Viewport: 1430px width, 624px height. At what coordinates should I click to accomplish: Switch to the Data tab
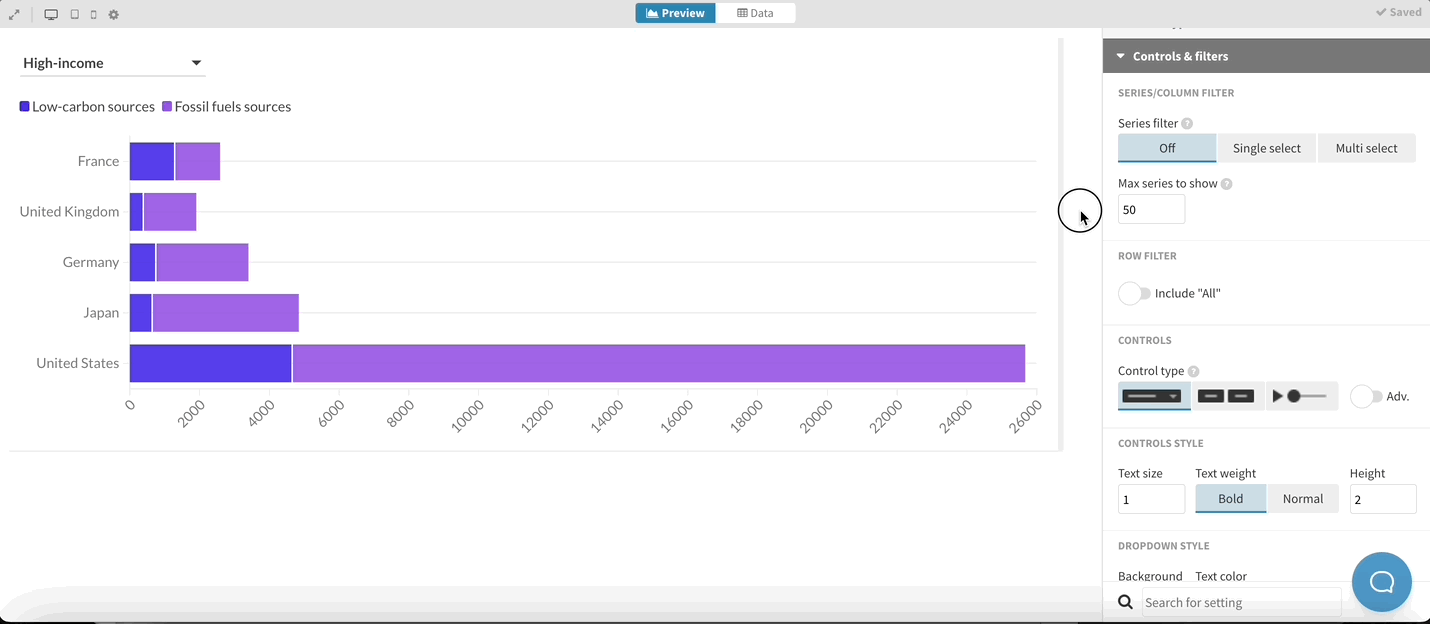(756, 12)
